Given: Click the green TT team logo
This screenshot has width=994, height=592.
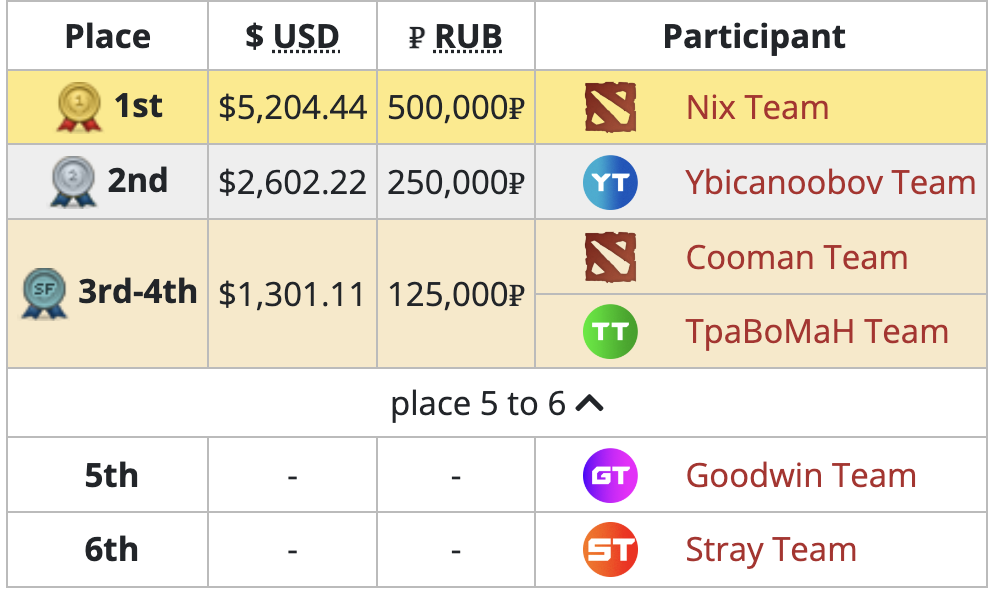Looking at the screenshot, I should 610,331.
